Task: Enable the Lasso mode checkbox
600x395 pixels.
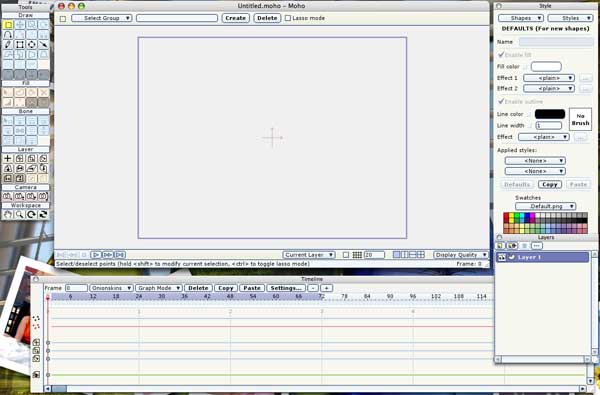Action: point(288,18)
